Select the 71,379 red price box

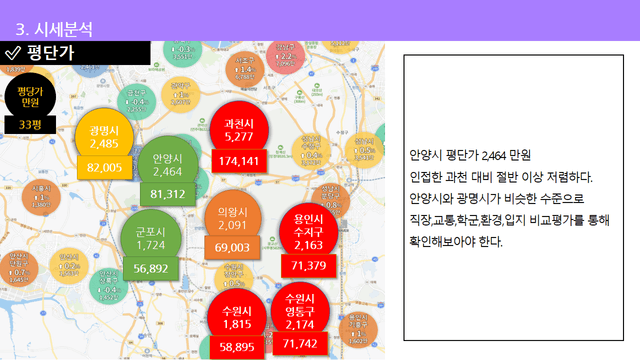tap(309, 266)
